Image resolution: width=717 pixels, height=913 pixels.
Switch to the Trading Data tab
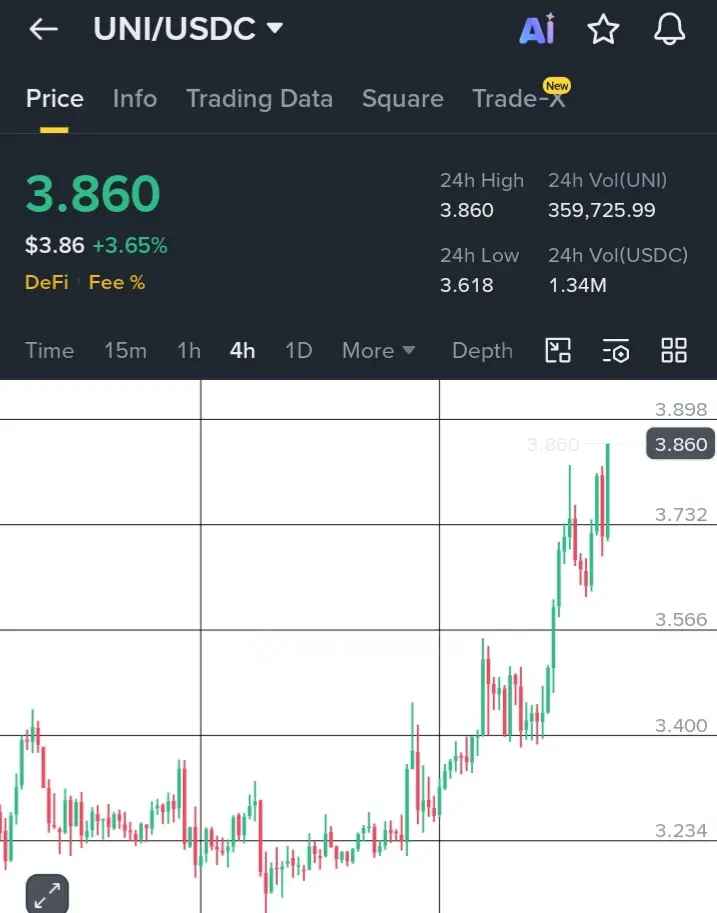[260, 98]
